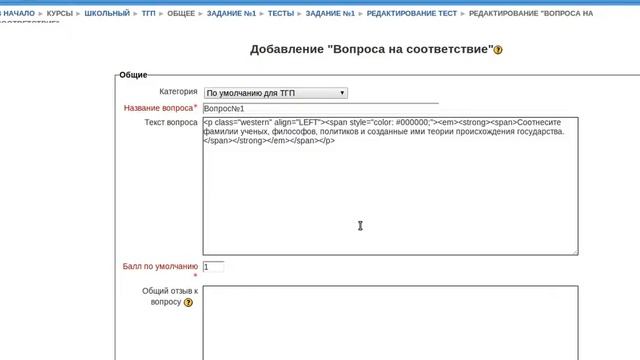640x360 pixels.
Task: Click the Название вопроса label
Action: (x=160, y=108)
